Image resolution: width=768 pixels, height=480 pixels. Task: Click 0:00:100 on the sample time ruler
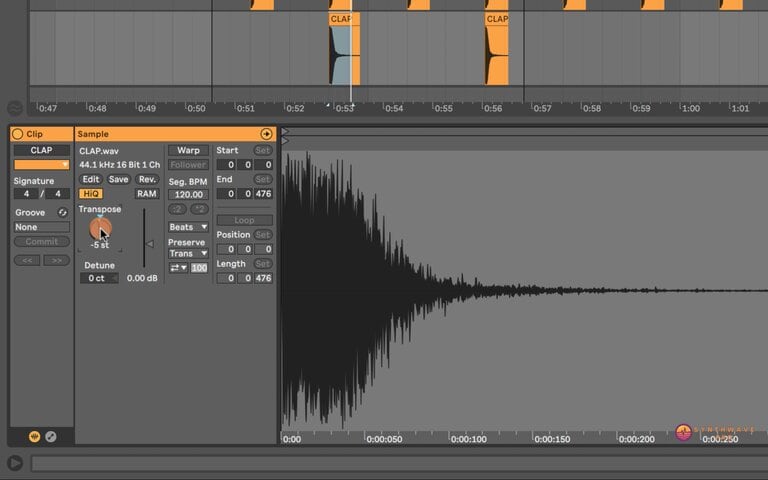click(468, 439)
